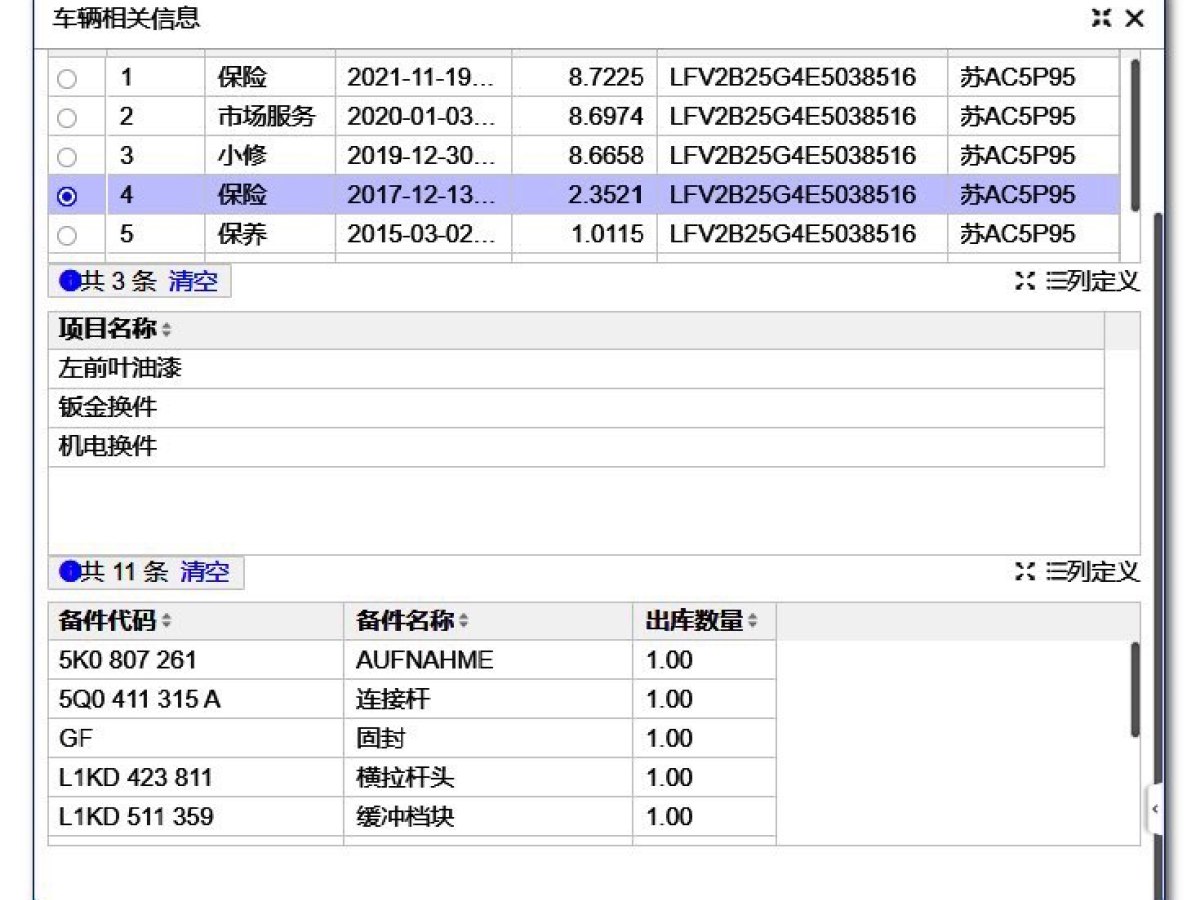This screenshot has width=1200, height=900.
Task: Sort parts by 出库数量 column
Action: (x=752, y=622)
